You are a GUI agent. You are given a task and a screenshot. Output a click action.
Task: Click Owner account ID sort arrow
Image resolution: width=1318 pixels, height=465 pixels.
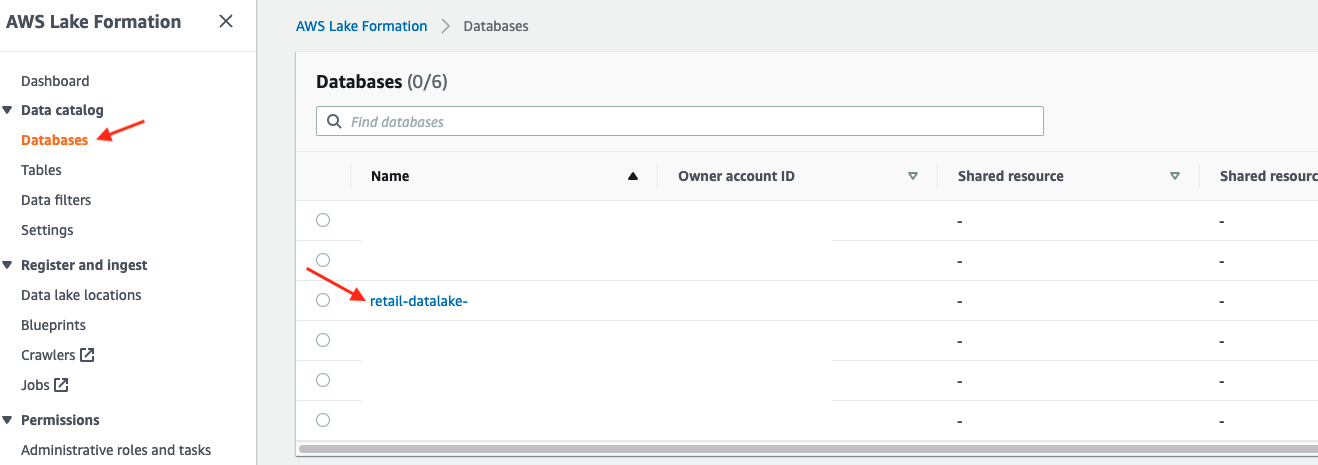point(912,176)
